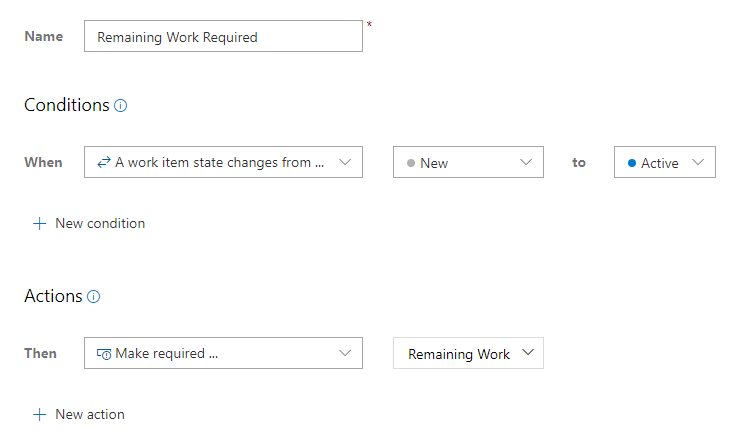
Task: Click the state change arrows icon
Action: click(104, 162)
